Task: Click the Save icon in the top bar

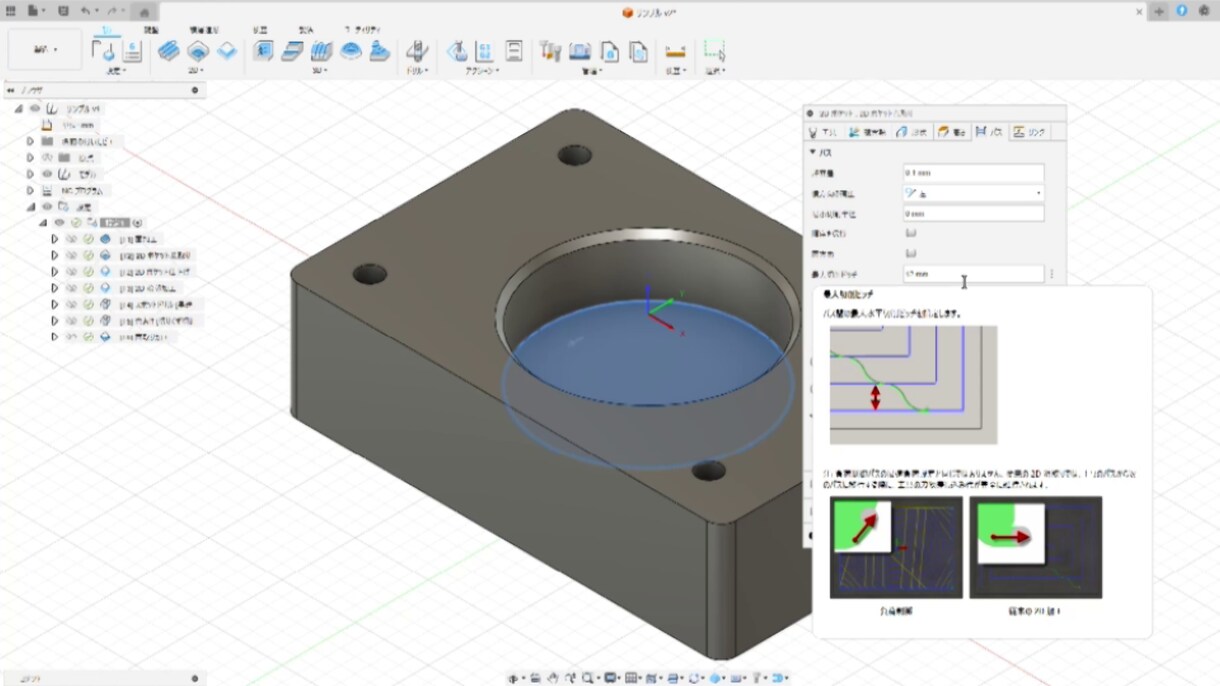Action: [63, 11]
